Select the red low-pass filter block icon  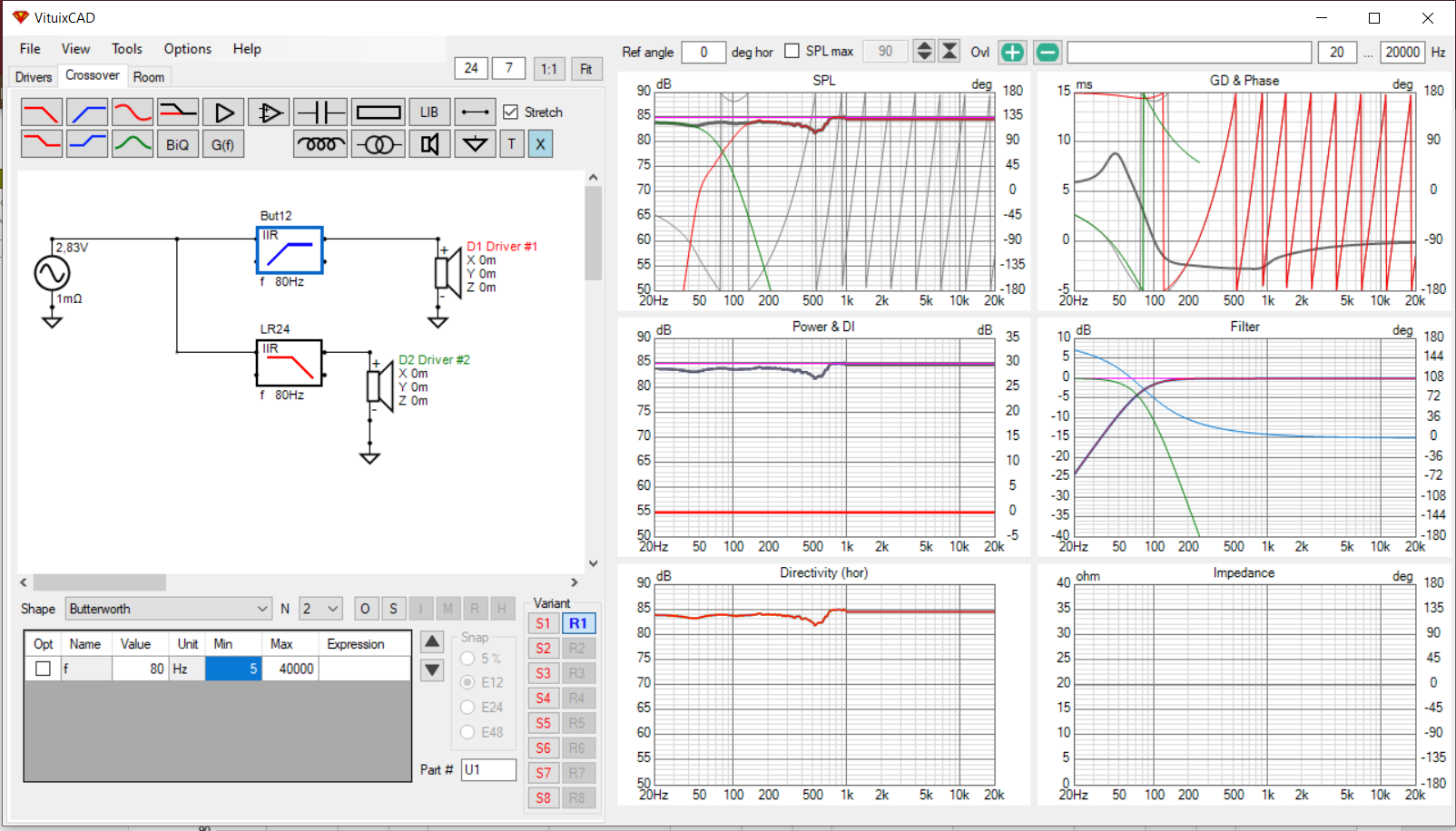coord(42,112)
